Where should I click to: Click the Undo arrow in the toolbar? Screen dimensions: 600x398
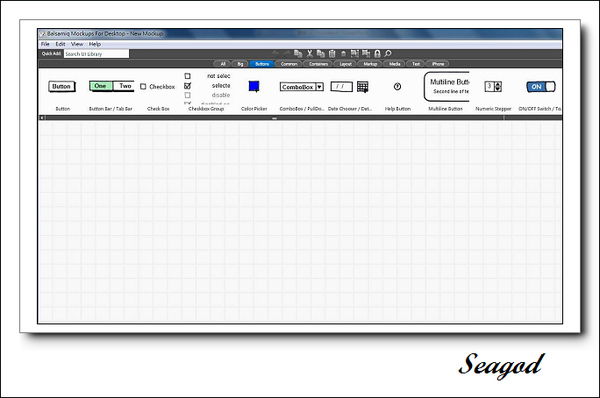point(275,54)
